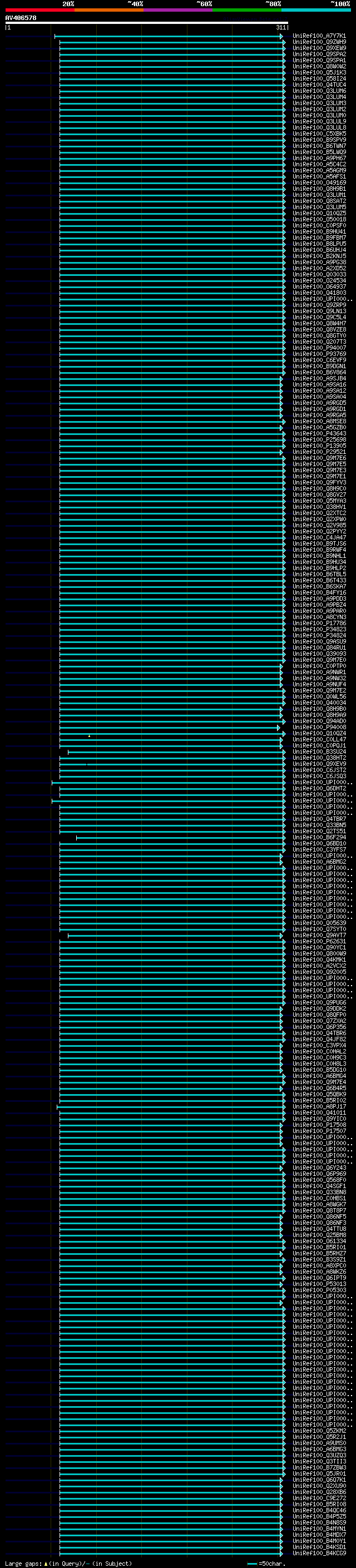The image size is (356, 1568).
Task: Click the white query sequence ruler bar
Action: pos(147,23)
